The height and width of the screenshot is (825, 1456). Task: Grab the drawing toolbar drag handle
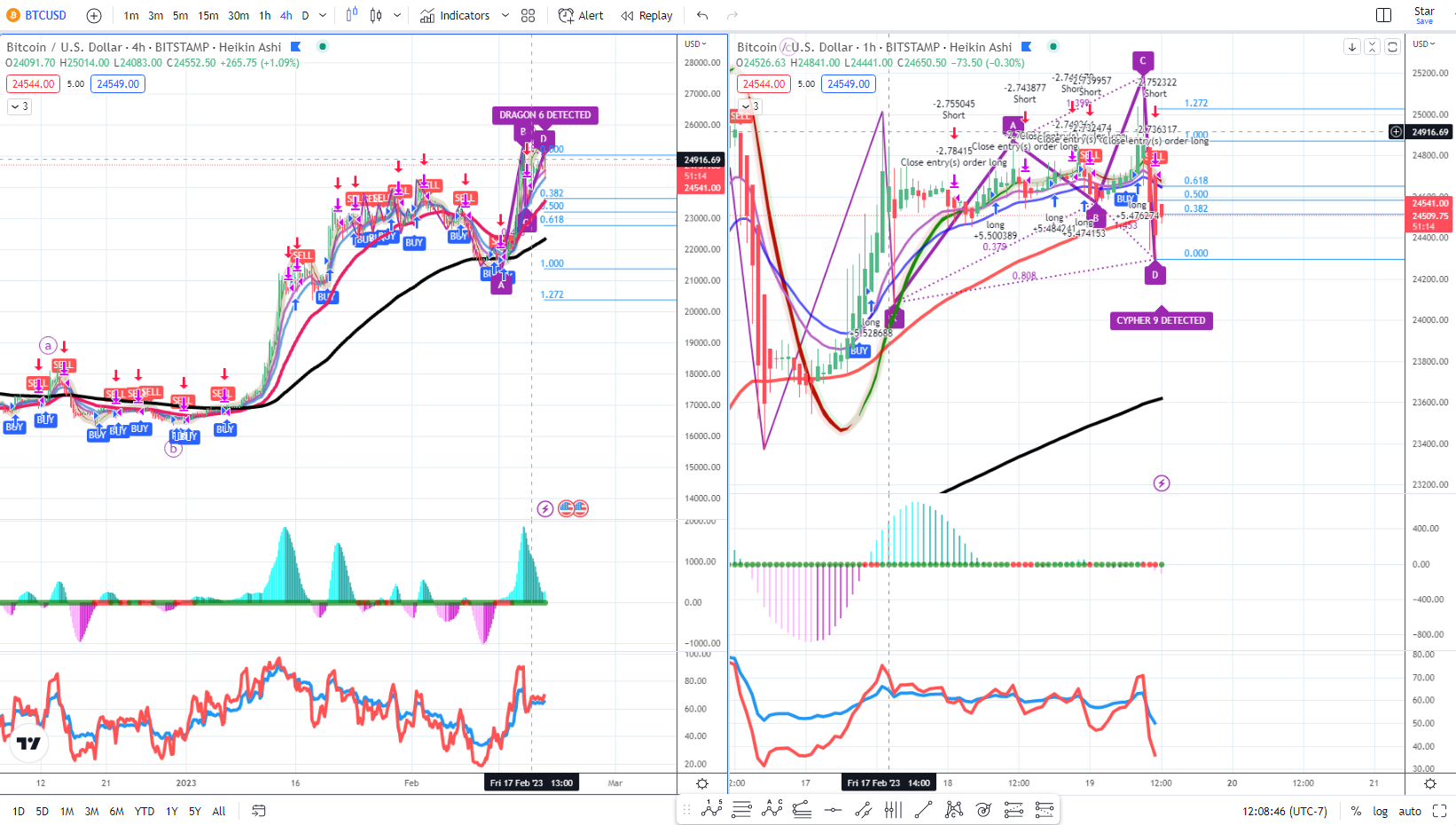[x=686, y=809]
